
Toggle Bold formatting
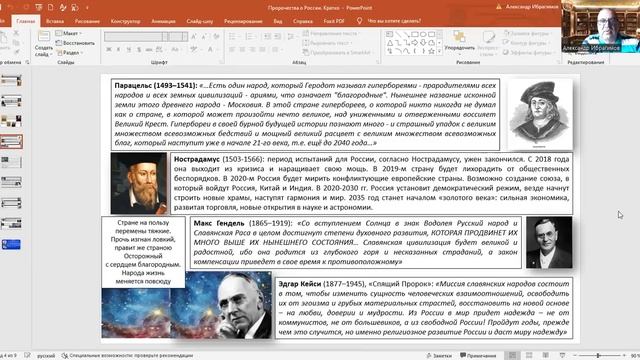coord(109,49)
